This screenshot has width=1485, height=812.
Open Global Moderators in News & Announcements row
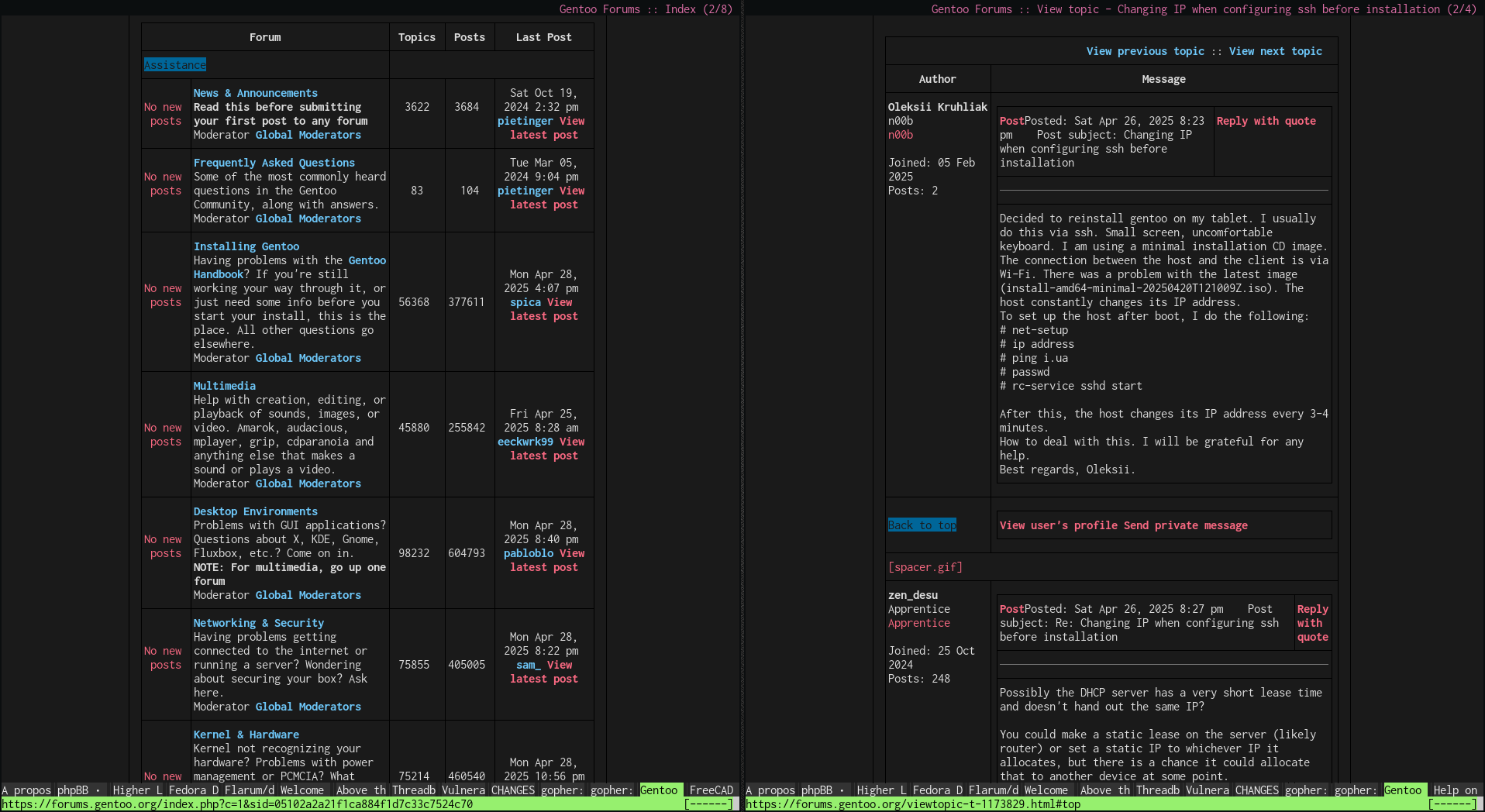[x=308, y=135]
